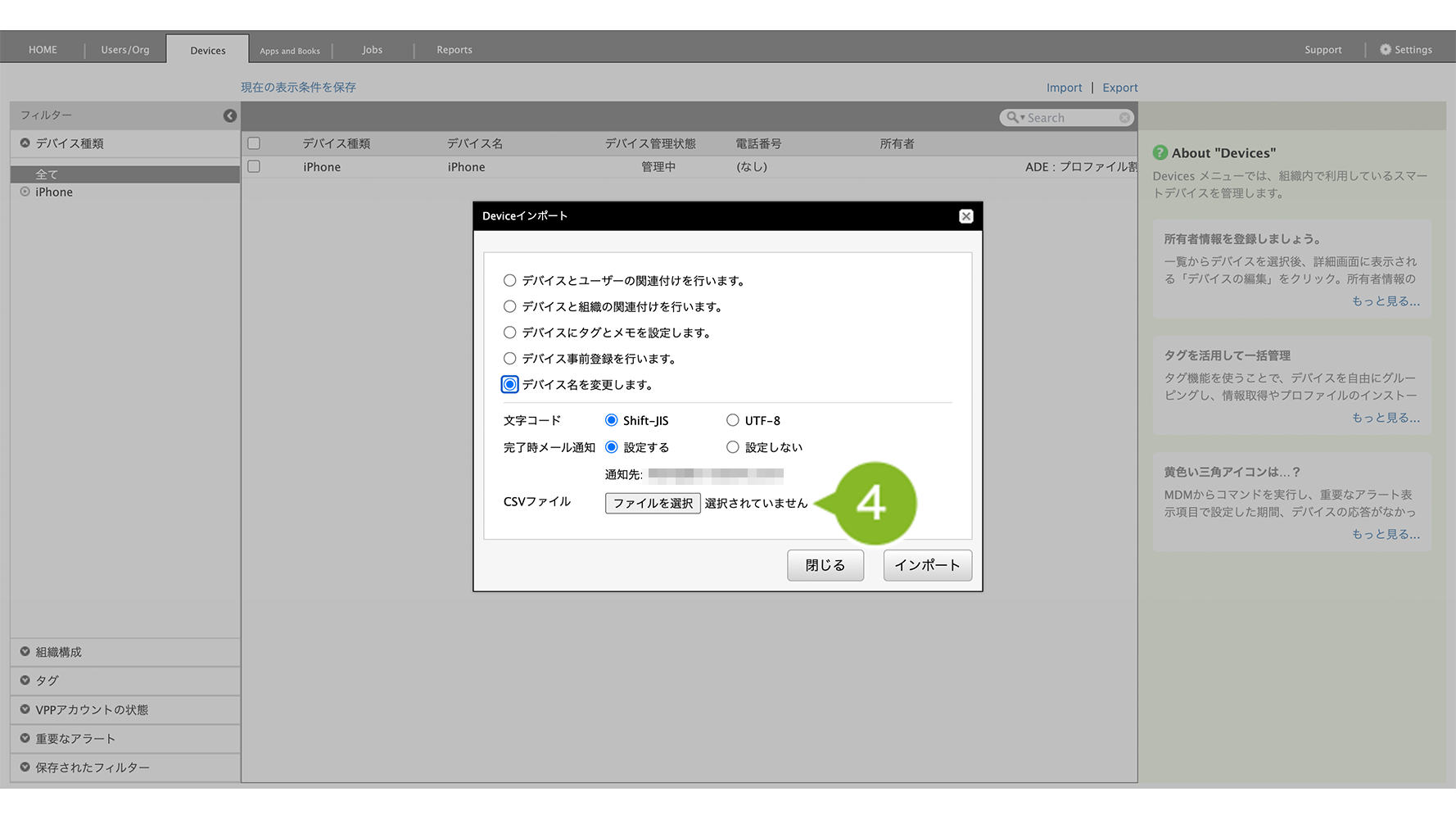Screen dimensions: 1456x819
Task: Collapse the filter panel with arrow icon
Action: coord(230,116)
